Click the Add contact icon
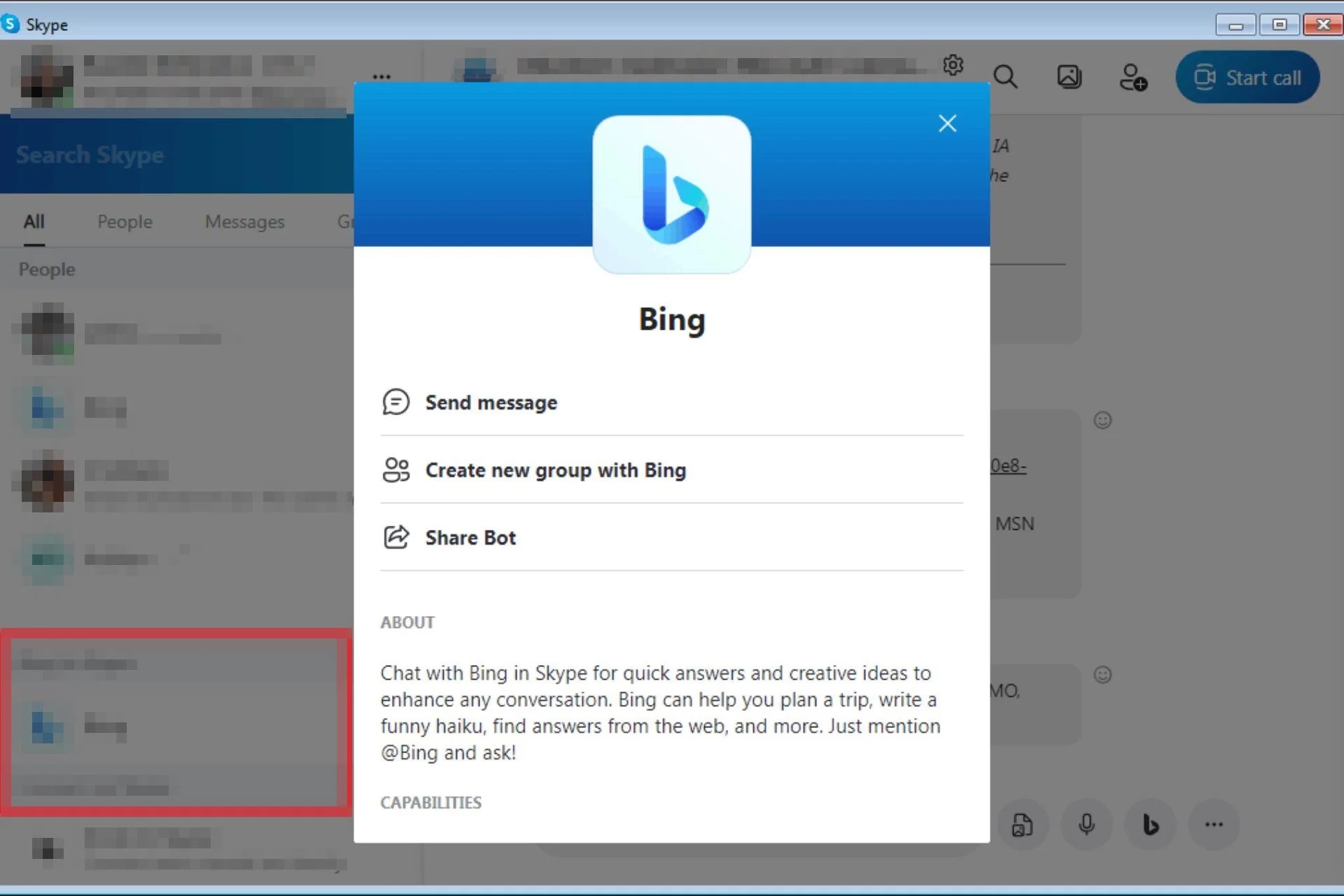This screenshot has width=1344, height=896. [1131, 77]
